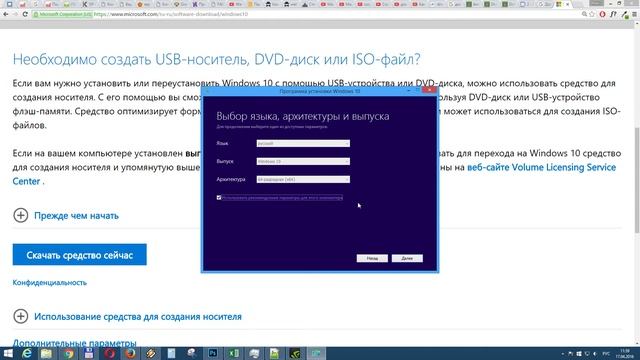This screenshot has height=360, width=640.
Task: Launch Internet Explorer from the taskbar
Action: pos(27,353)
